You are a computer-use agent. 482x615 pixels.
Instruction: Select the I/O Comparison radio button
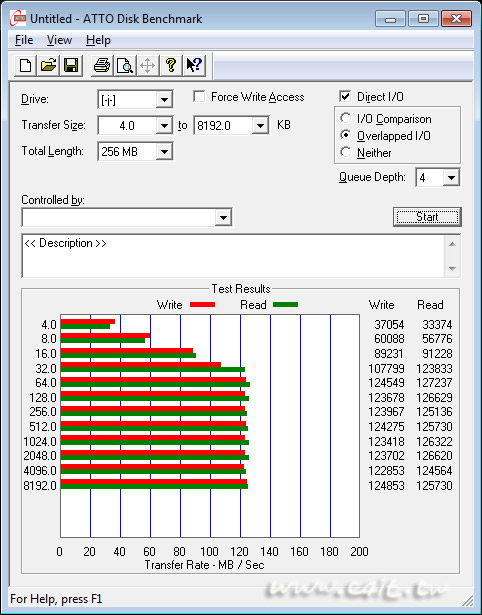(346, 118)
